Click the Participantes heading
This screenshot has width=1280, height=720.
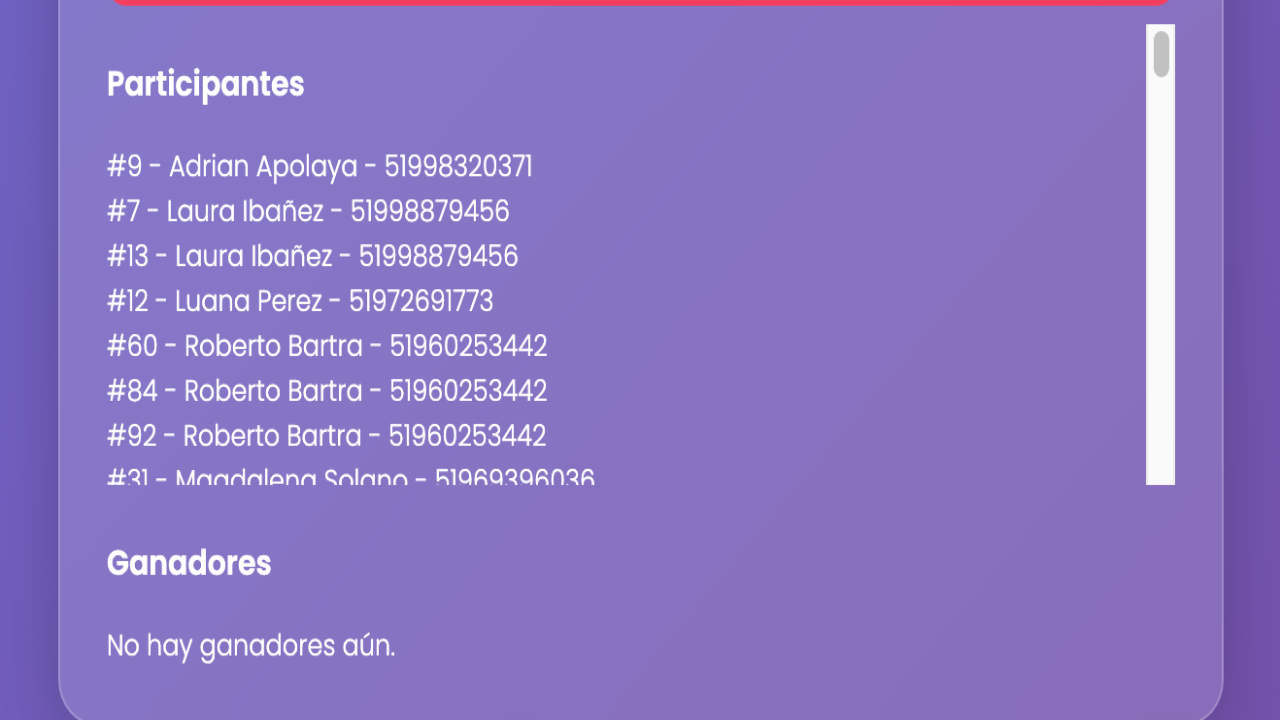tap(205, 84)
